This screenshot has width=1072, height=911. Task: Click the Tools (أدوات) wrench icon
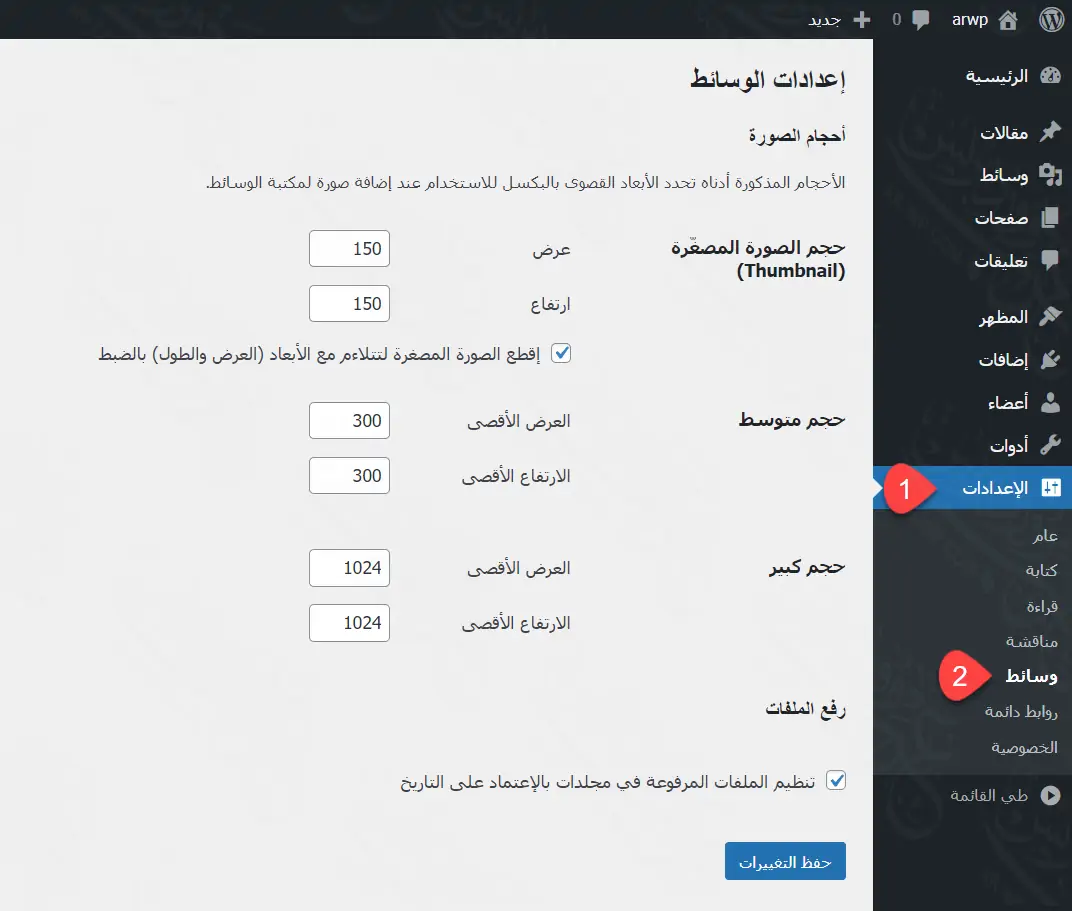point(1050,445)
